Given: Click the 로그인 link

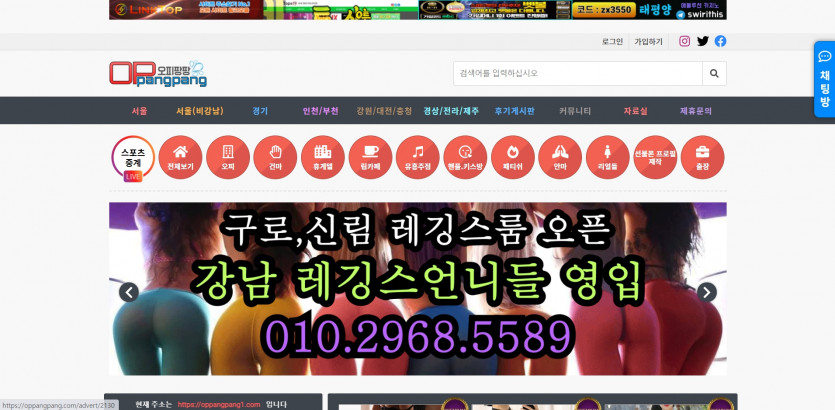Looking at the screenshot, I should coord(612,42).
